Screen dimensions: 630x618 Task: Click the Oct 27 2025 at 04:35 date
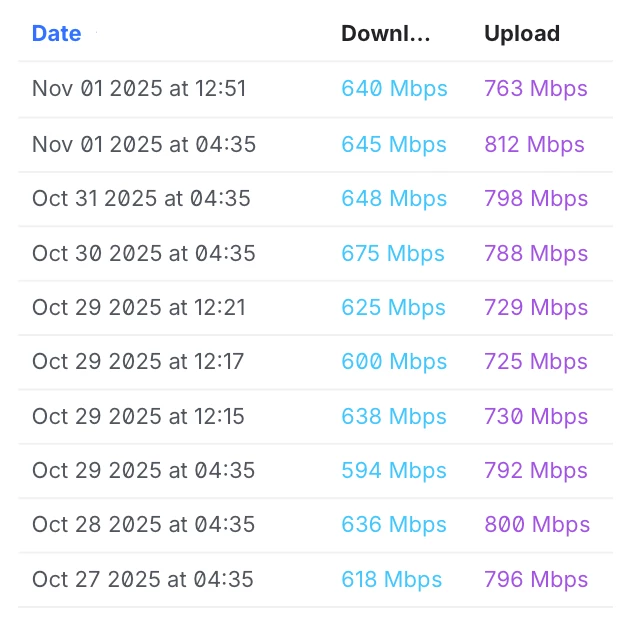point(143,579)
